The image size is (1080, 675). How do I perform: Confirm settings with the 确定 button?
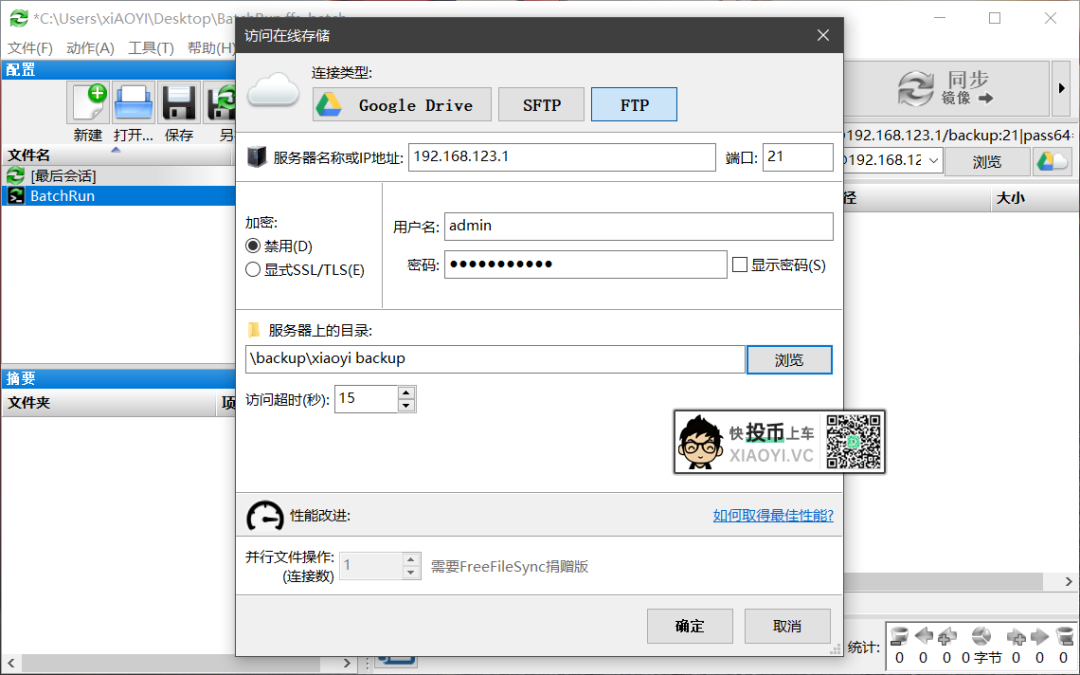tap(690, 626)
